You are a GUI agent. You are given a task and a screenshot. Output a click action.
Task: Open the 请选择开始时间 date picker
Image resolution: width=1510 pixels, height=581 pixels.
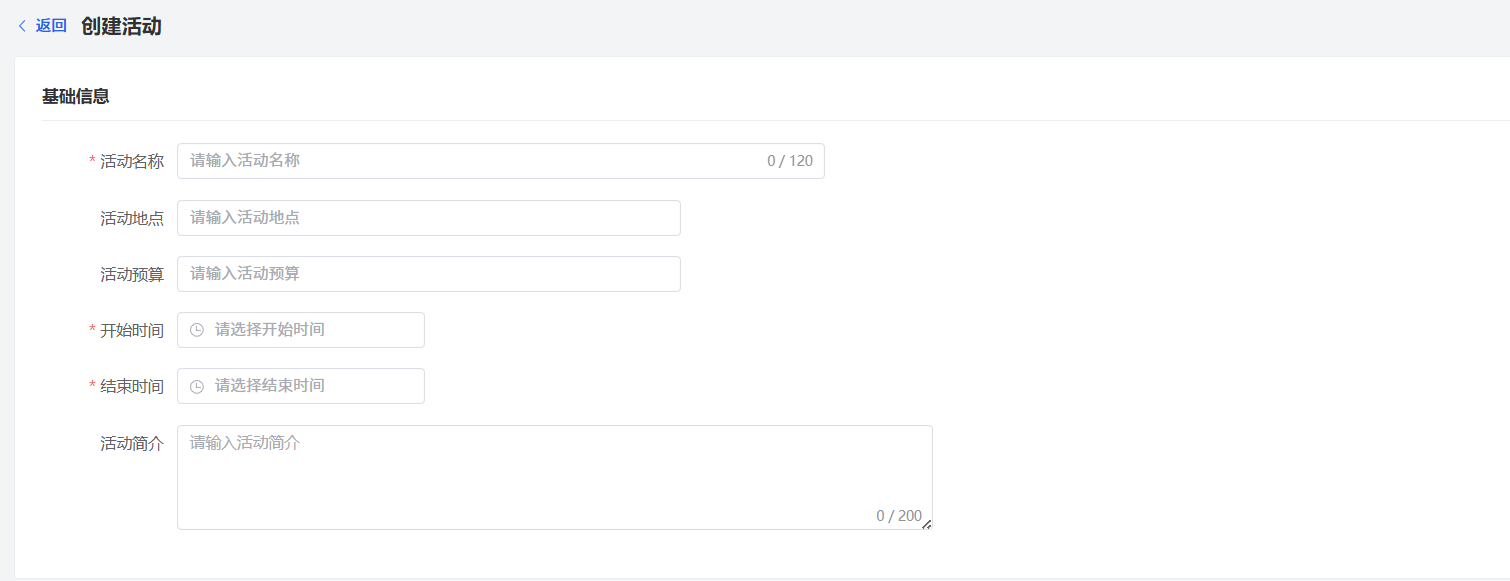click(301, 330)
